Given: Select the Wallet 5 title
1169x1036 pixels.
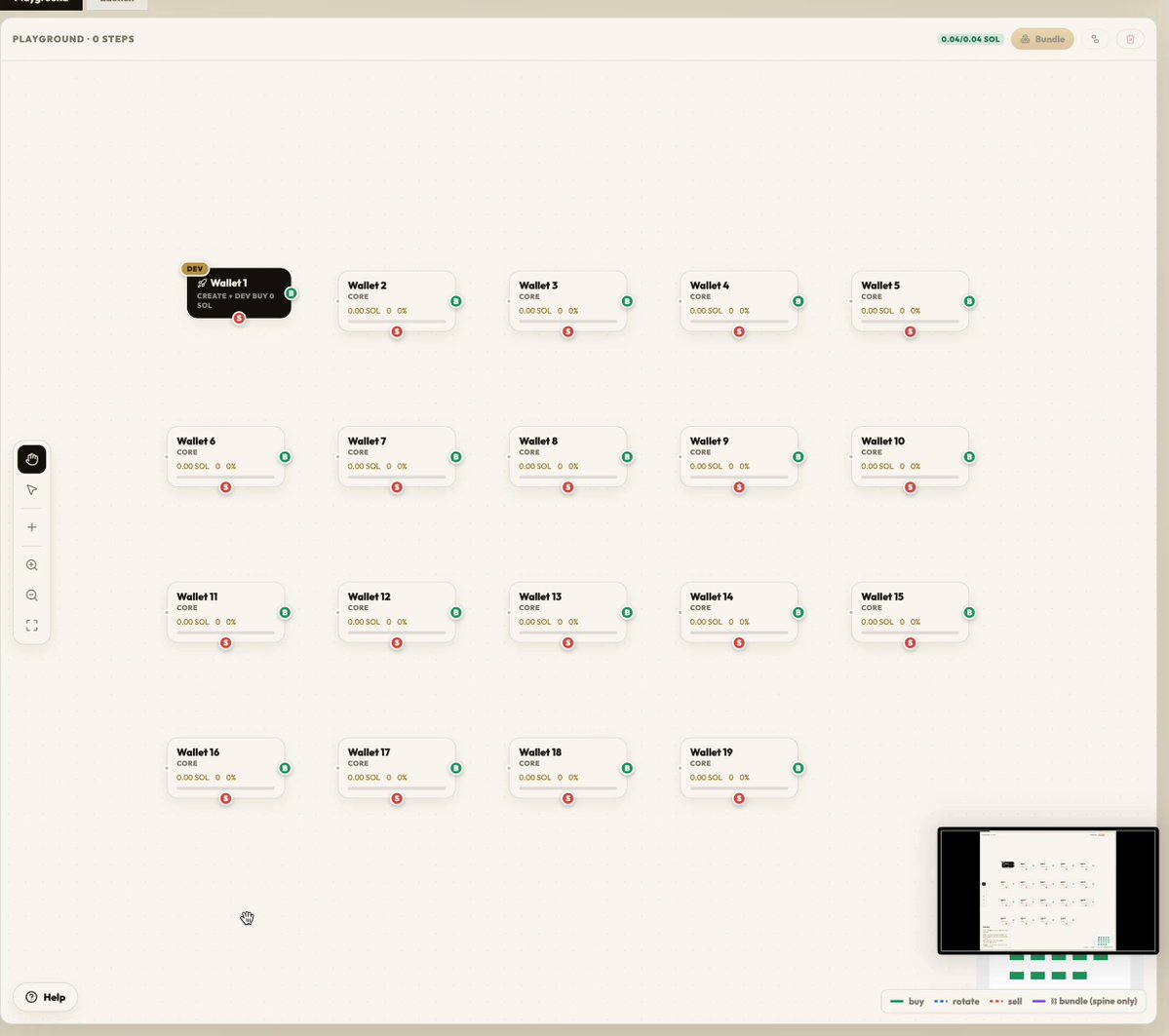Looking at the screenshot, I should click(x=880, y=286).
